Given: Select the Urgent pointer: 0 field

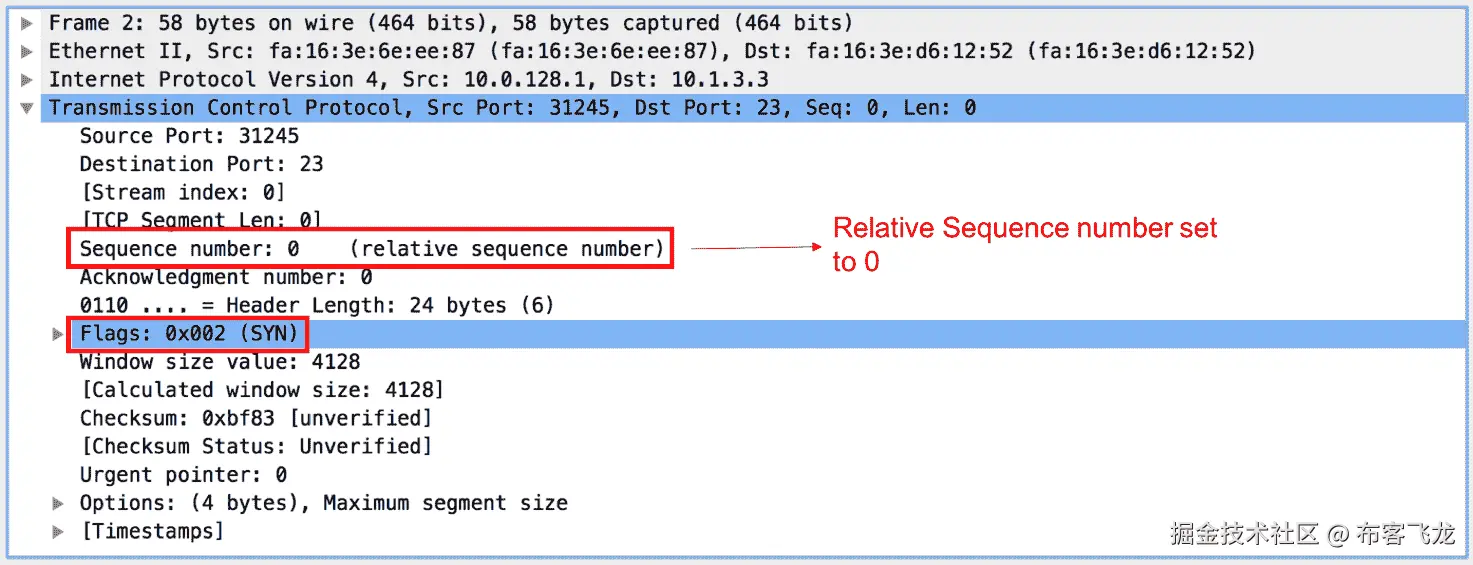Looking at the screenshot, I should (x=183, y=475).
